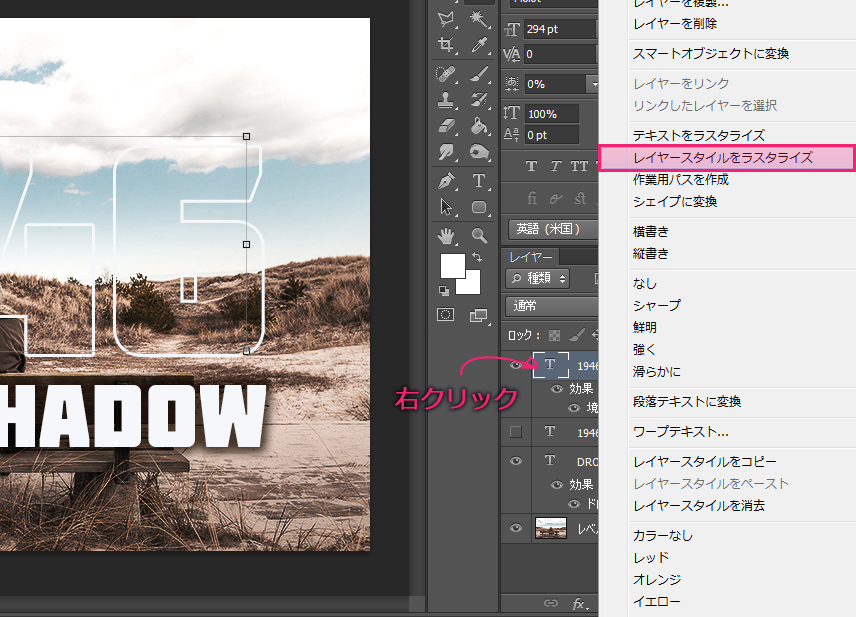Toggle faux bold in character options
856x617 pixels.
coord(531,166)
